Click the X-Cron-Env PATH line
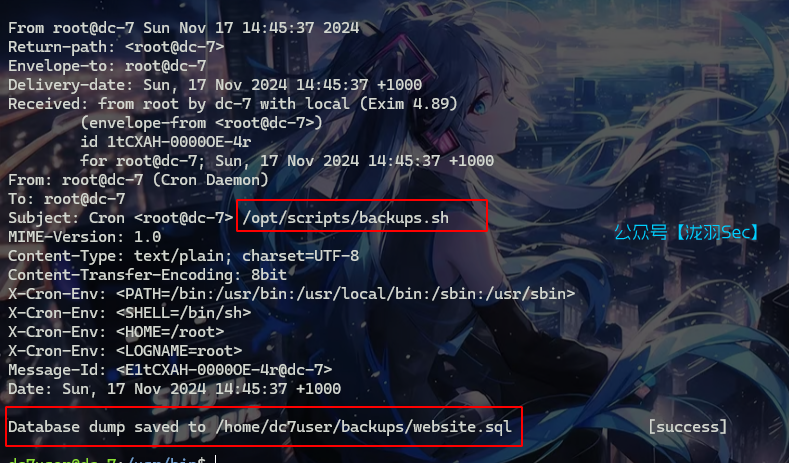Image resolution: width=789 pixels, height=463 pixels. click(291, 293)
